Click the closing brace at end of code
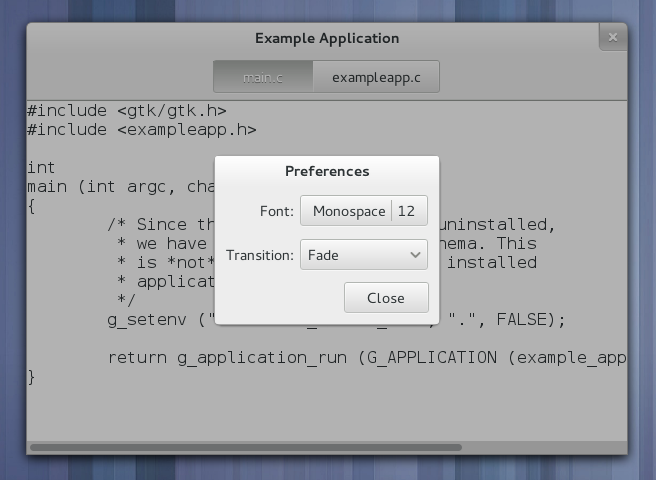This screenshot has width=656, height=481. [32, 377]
